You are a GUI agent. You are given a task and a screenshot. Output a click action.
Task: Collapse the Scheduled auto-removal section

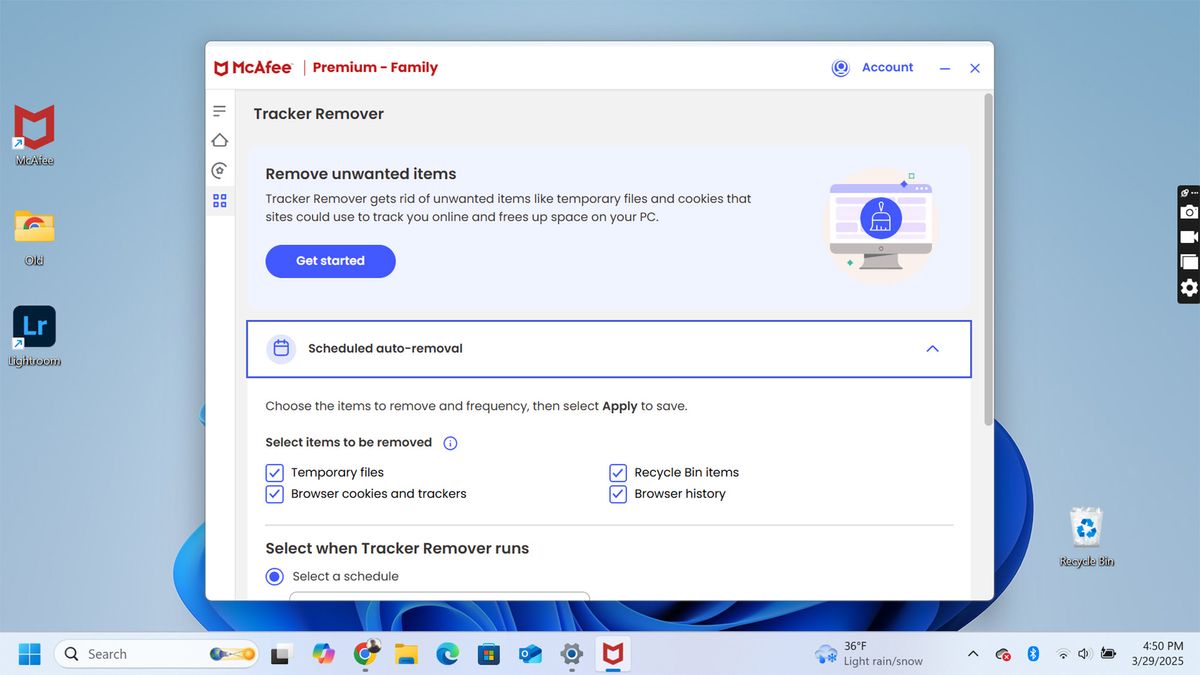tap(932, 349)
